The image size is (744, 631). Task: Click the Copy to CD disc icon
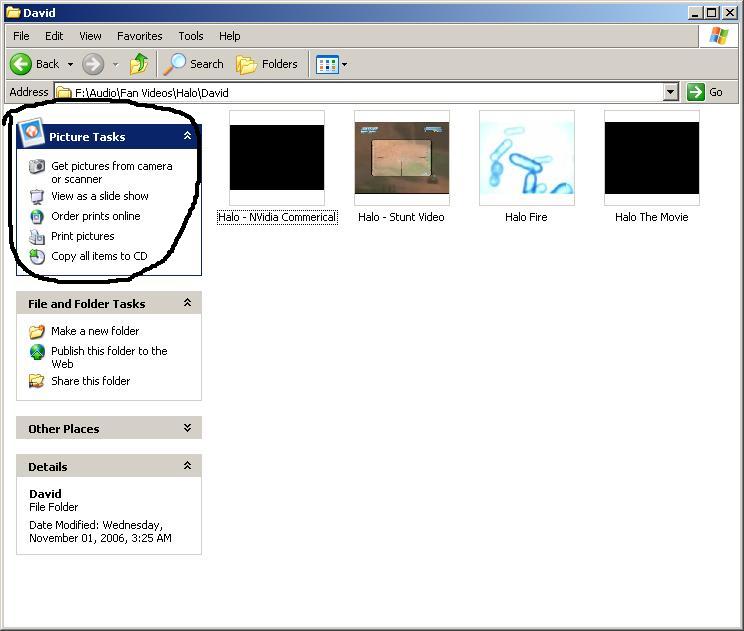pyautogui.click(x=37, y=256)
